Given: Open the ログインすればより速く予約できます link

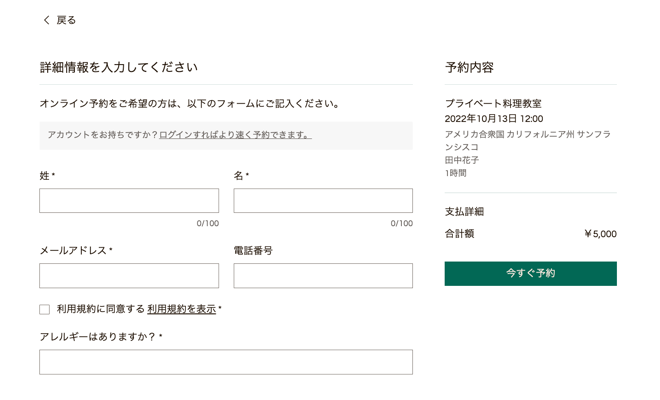Looking at the screenshot, I should click(235, 135).
